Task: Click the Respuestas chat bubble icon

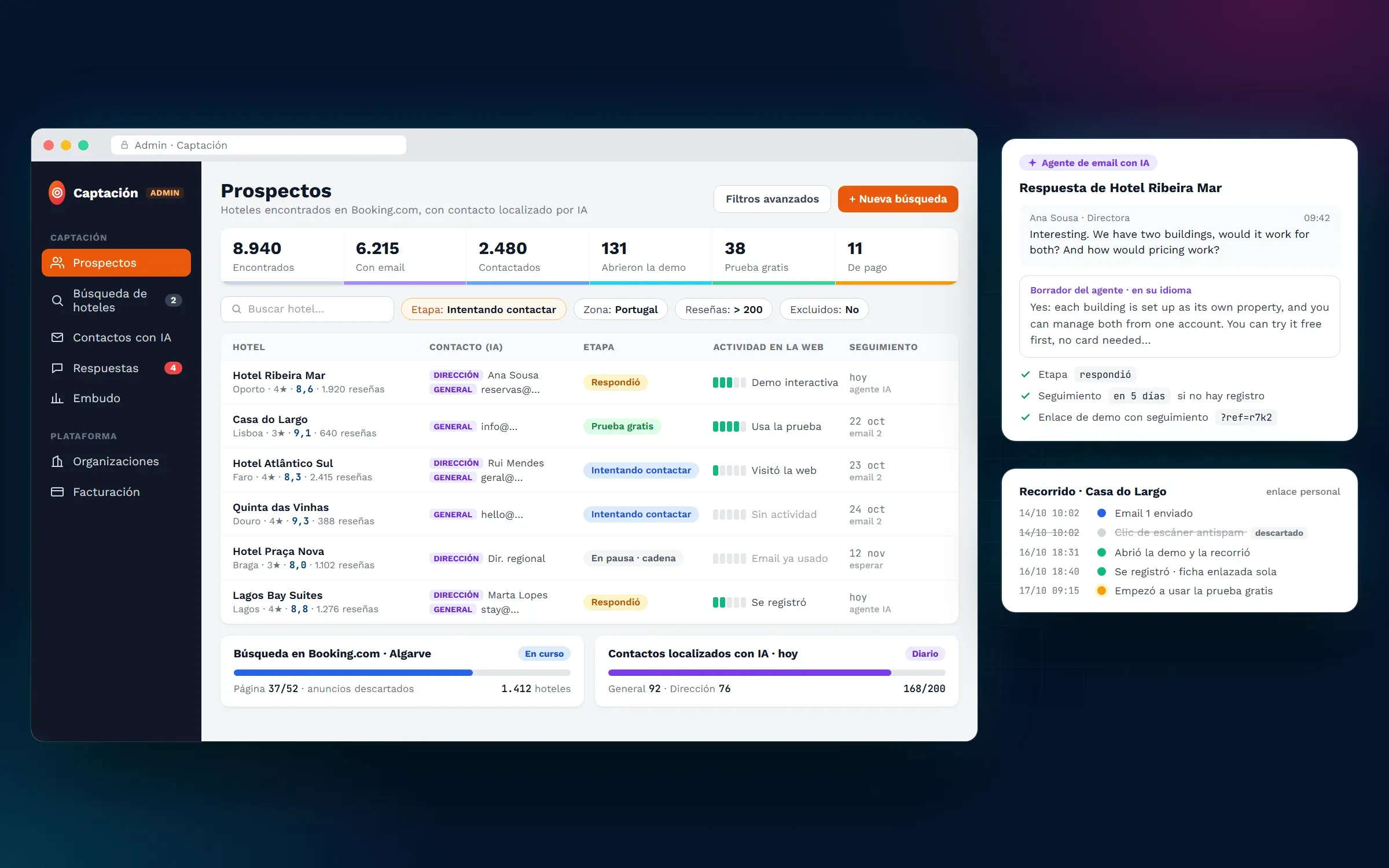Action: [57, 368]
